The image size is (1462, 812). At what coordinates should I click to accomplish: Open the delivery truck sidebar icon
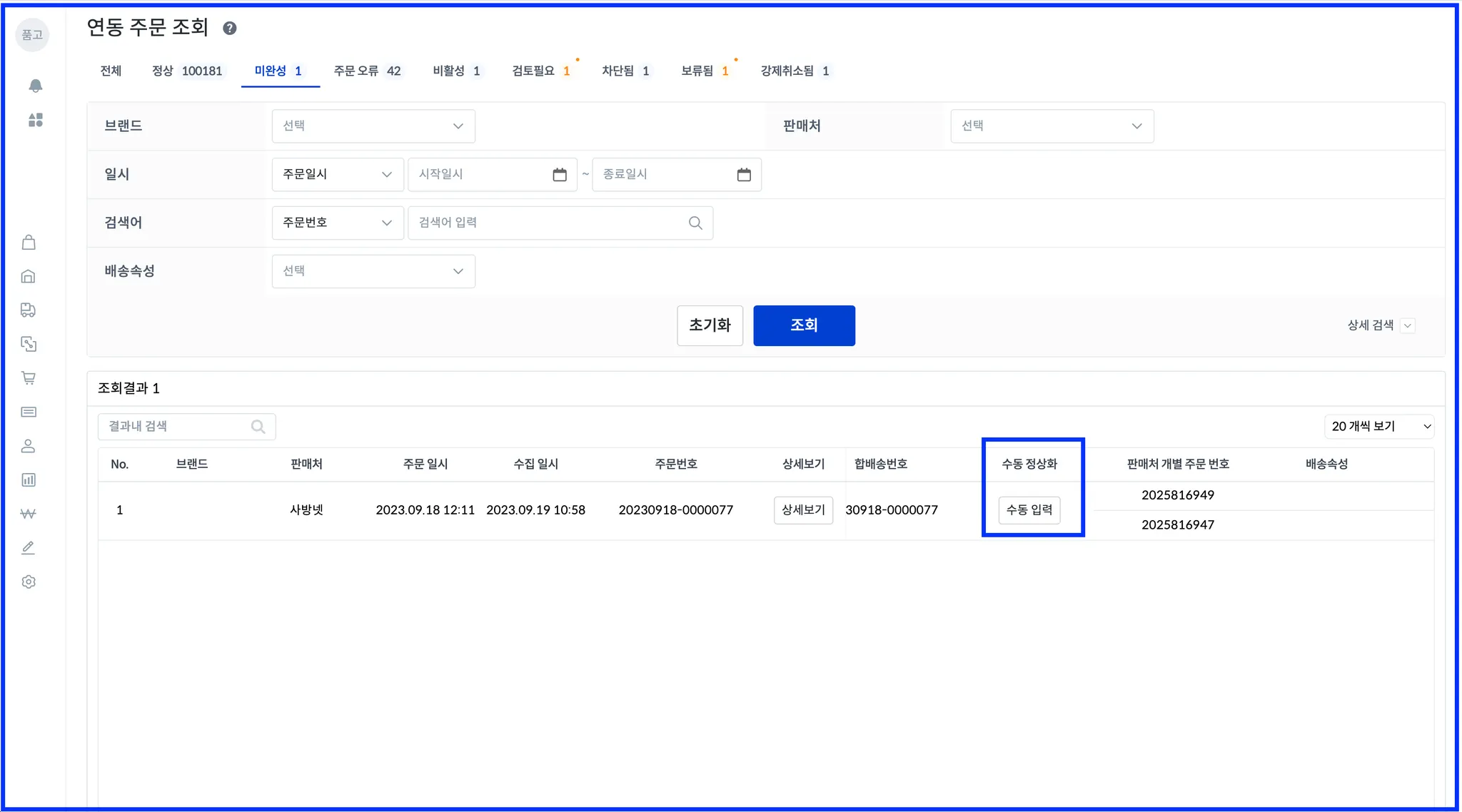pos(29,310)
